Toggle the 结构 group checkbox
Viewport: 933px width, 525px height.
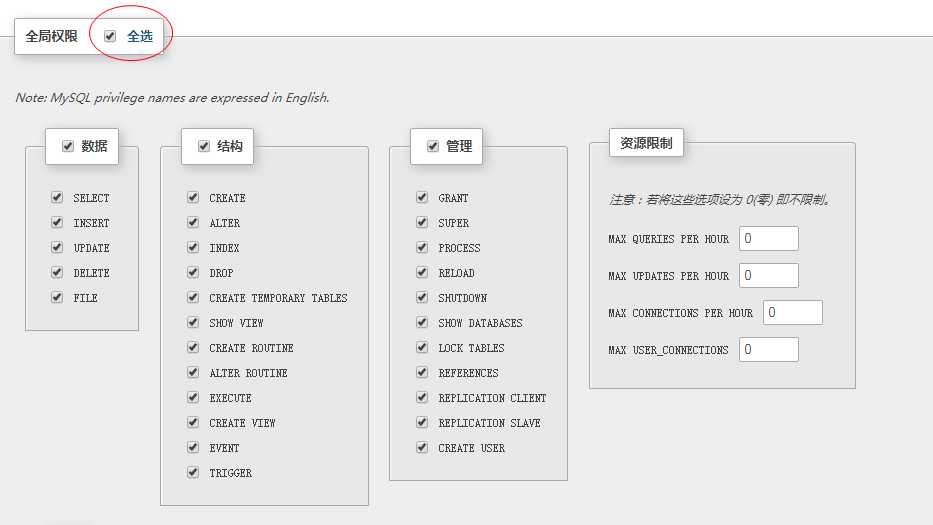204,146
